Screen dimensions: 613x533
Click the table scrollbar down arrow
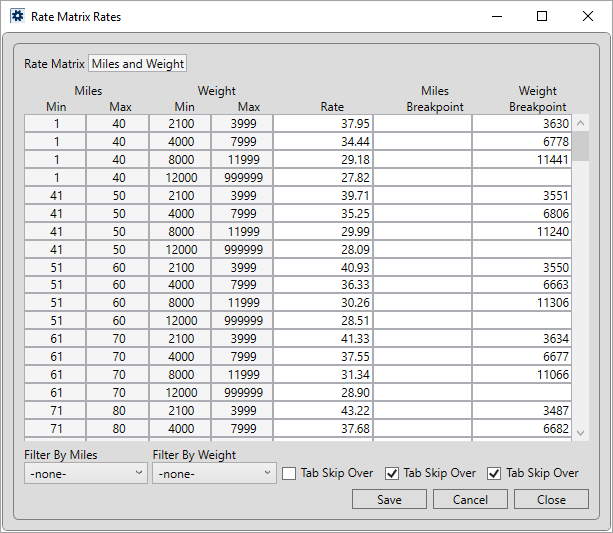click(581, 432)
